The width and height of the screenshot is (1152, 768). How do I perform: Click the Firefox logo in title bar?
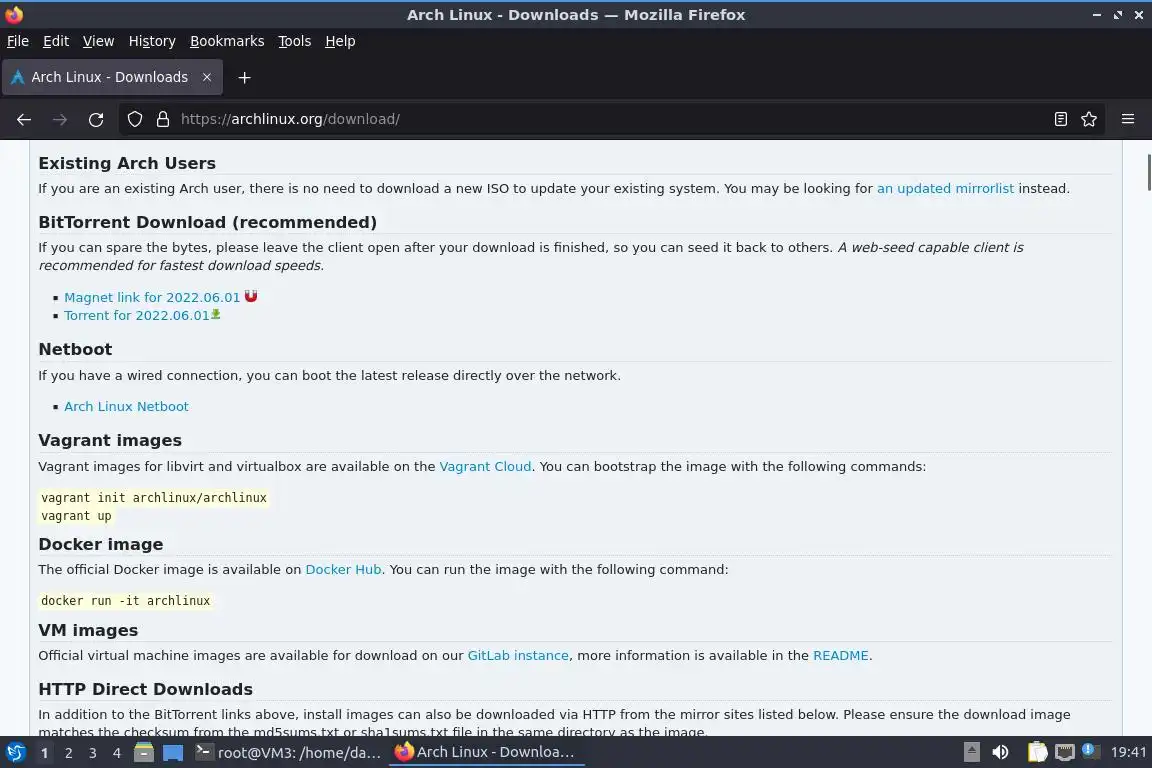click(14, 14)
